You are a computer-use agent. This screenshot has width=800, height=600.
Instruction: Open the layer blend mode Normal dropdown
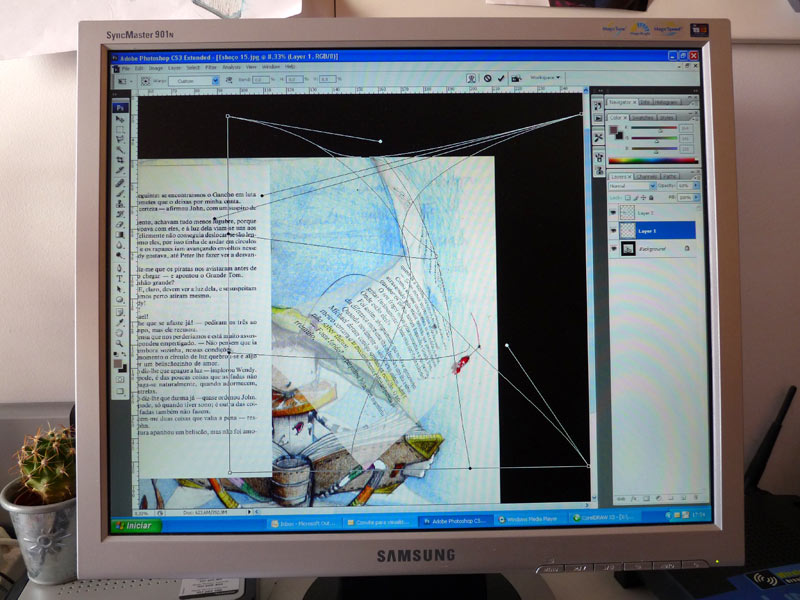pyautogui.click(x=633, y=186)
